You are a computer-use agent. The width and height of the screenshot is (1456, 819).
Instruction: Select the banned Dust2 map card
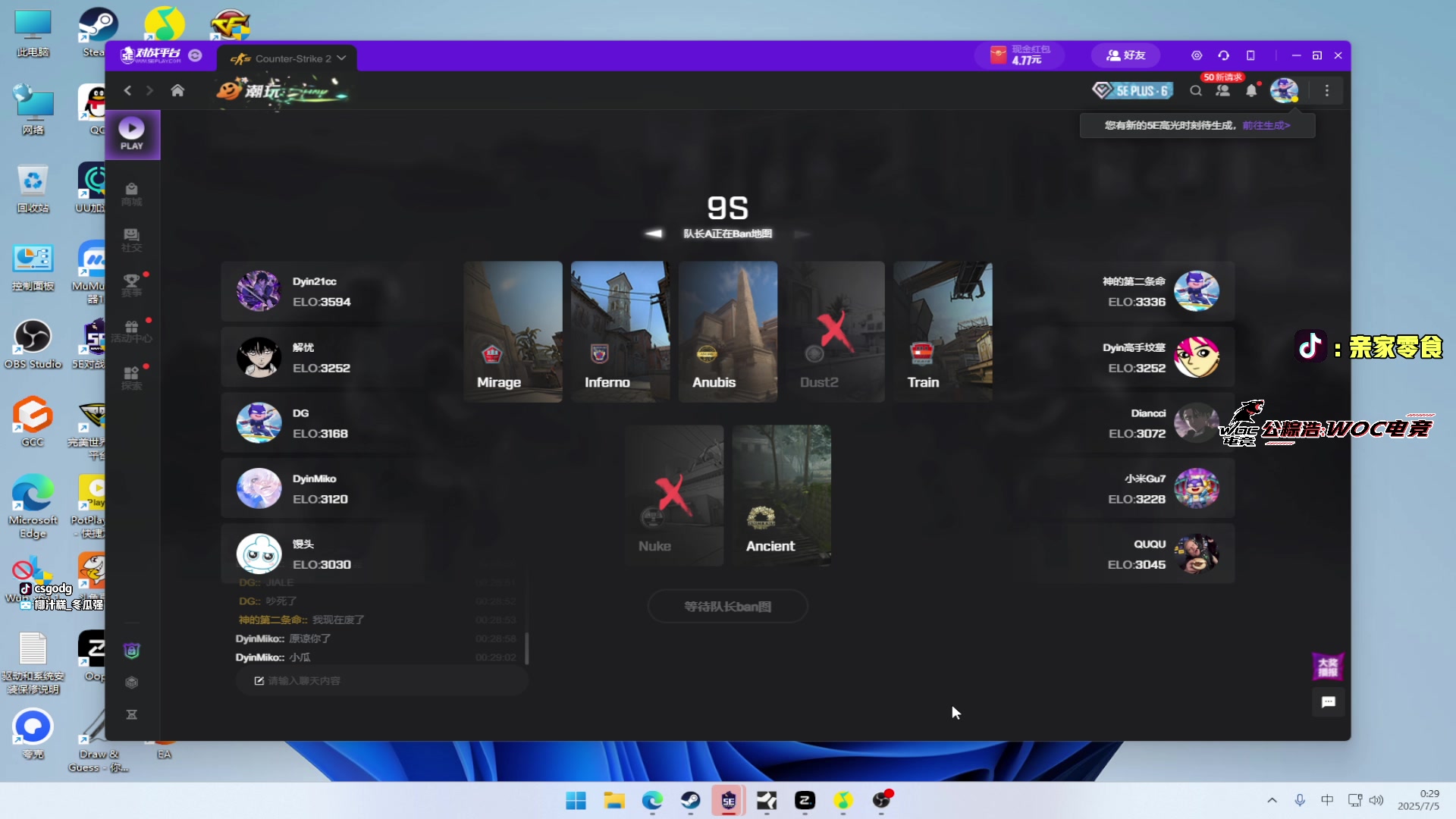coord(835,331)
